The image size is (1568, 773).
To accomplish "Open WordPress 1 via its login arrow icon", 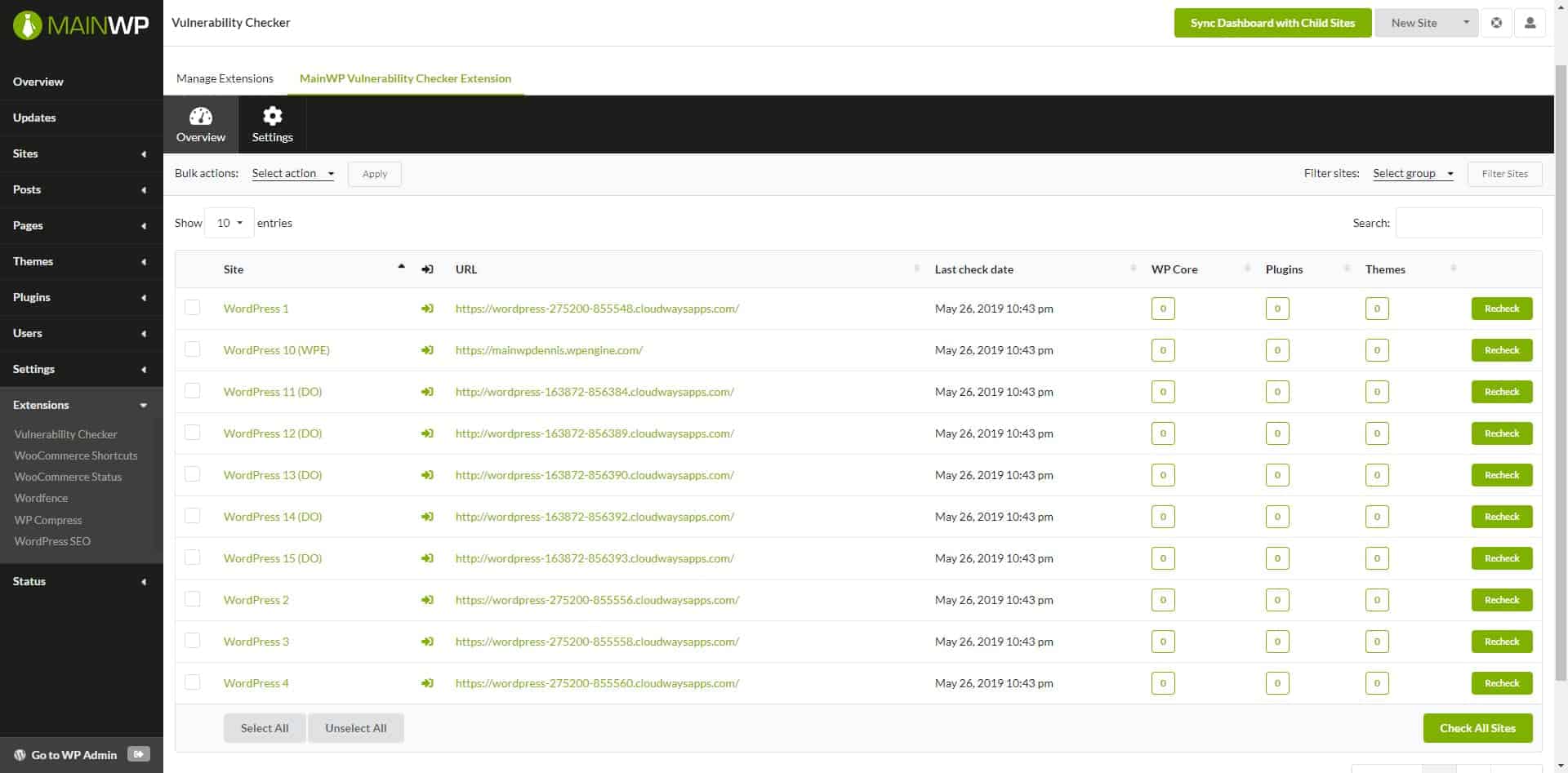I will (427, 309).
